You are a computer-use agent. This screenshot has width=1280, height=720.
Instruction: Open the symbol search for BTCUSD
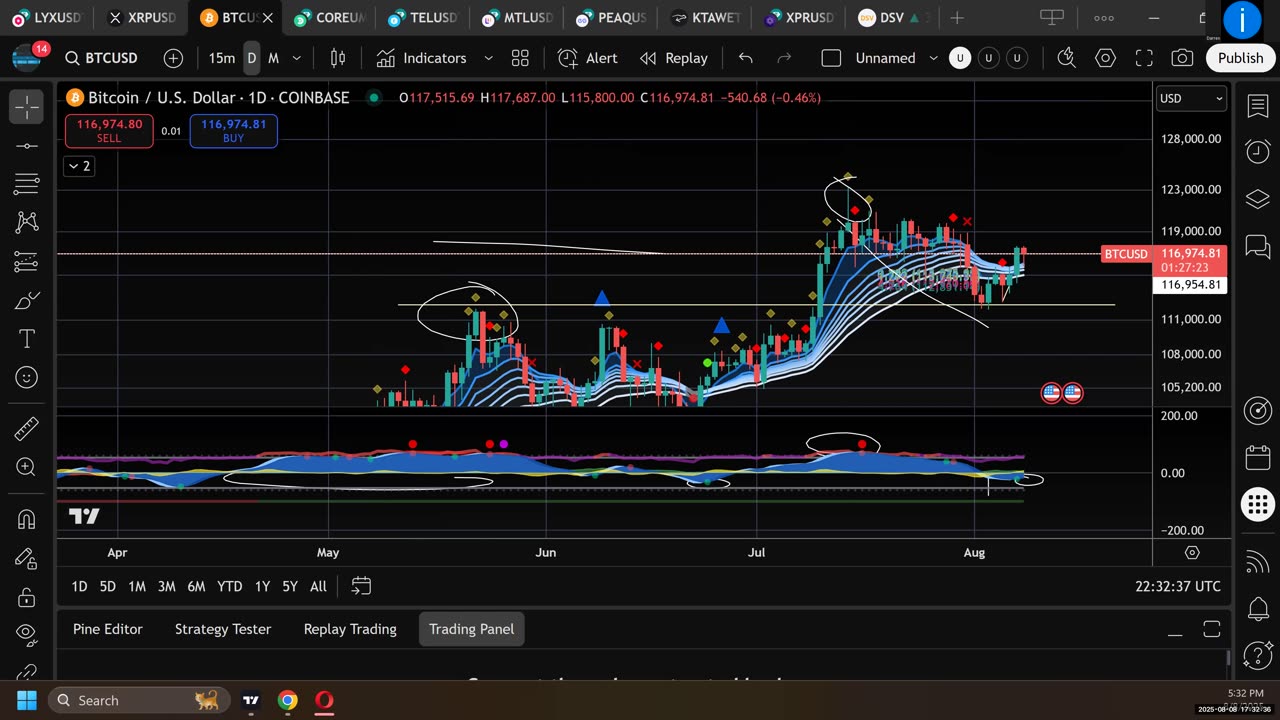101,58
